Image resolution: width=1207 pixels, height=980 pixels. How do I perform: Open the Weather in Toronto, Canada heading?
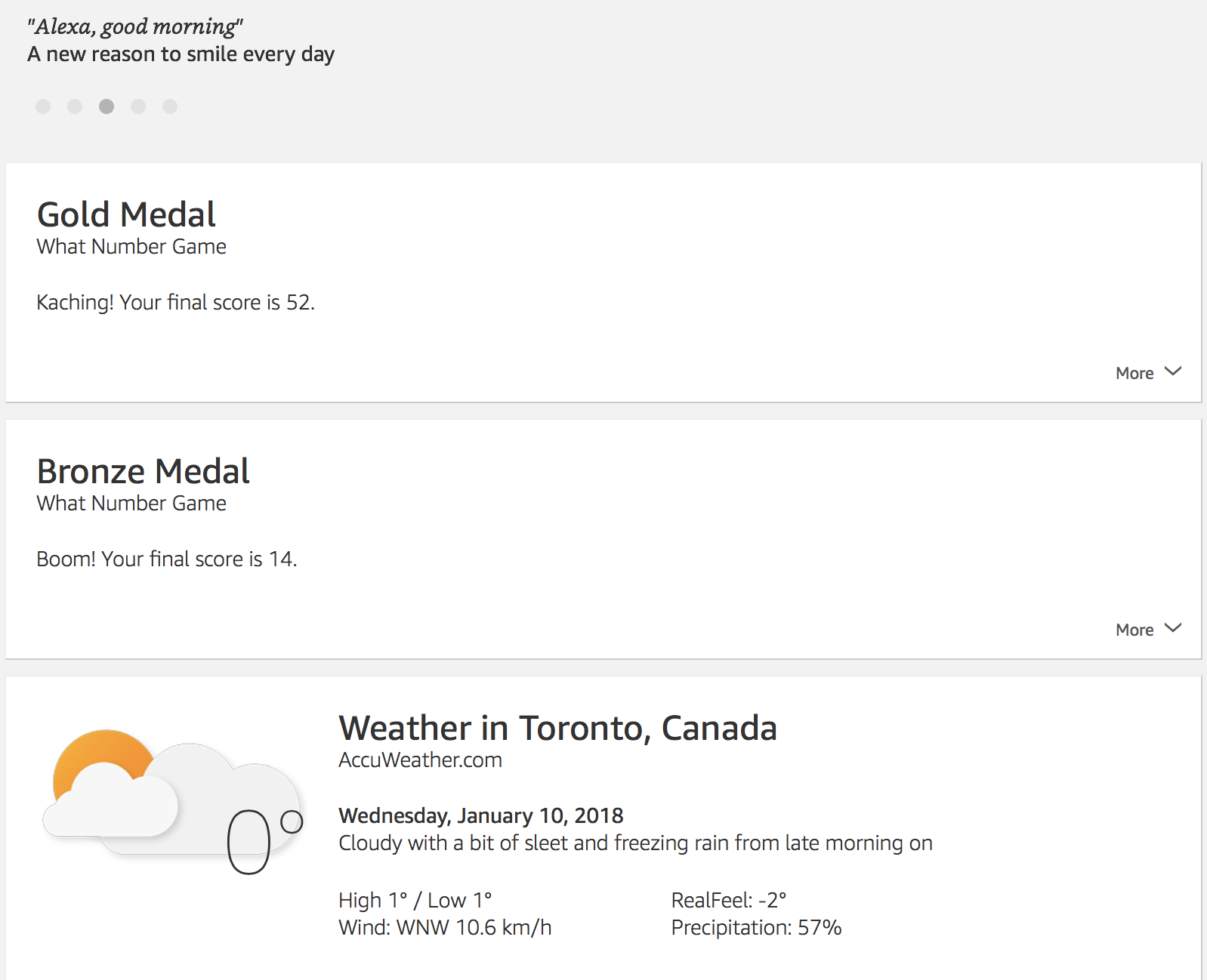(x=557, y=729)
